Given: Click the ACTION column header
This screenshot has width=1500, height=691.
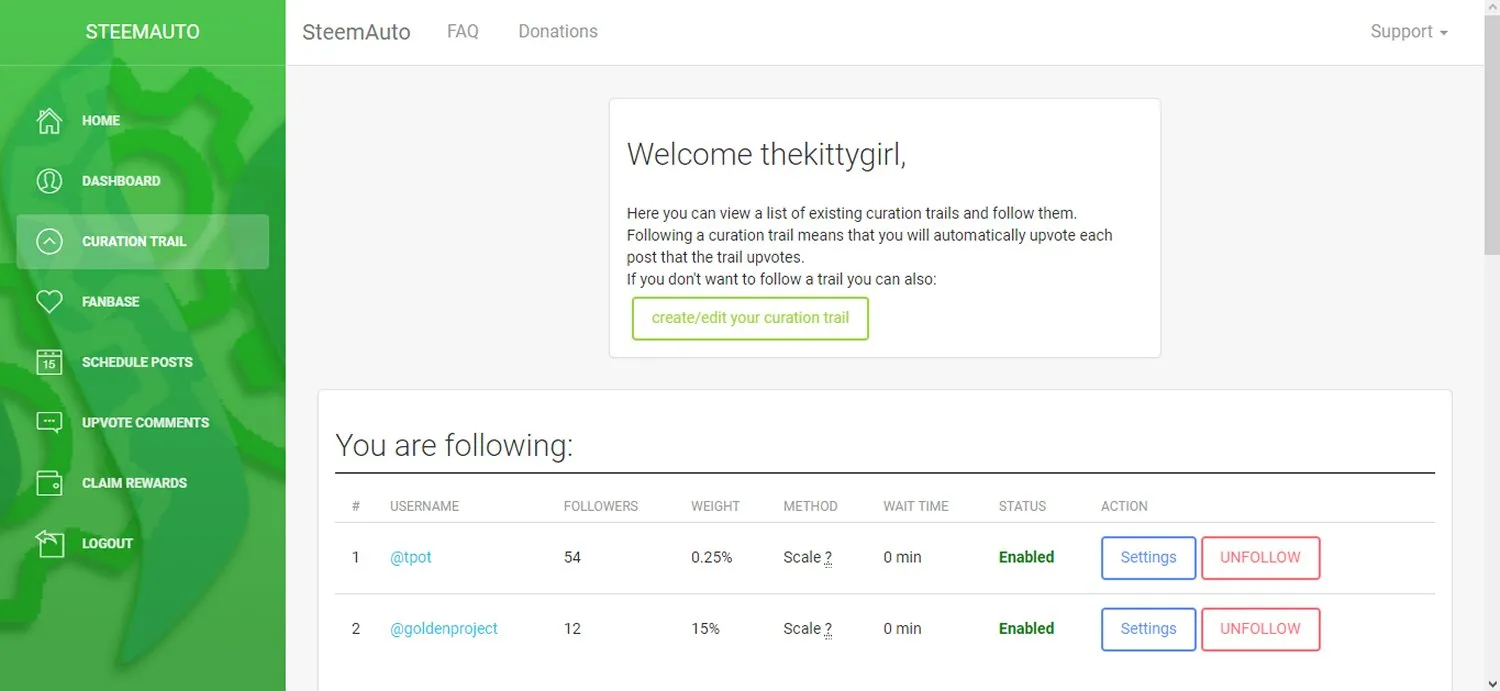Looking at the screenshot, I should click(1124, 506).
